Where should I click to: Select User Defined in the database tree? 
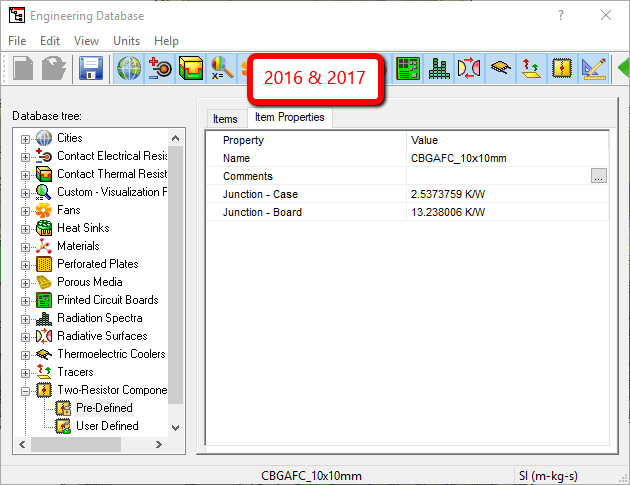pos(107,426)
